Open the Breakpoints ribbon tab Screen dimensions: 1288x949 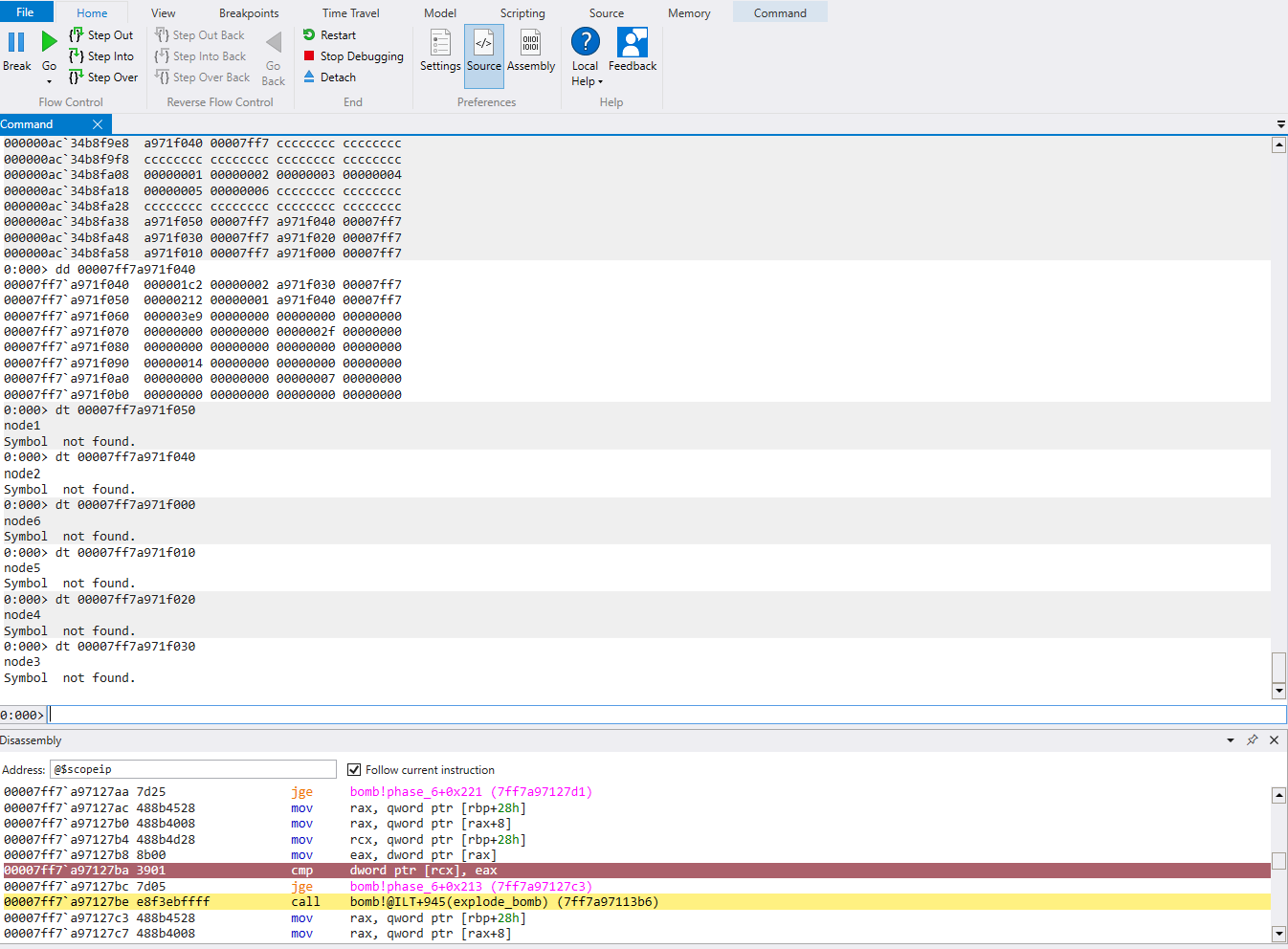249,13
